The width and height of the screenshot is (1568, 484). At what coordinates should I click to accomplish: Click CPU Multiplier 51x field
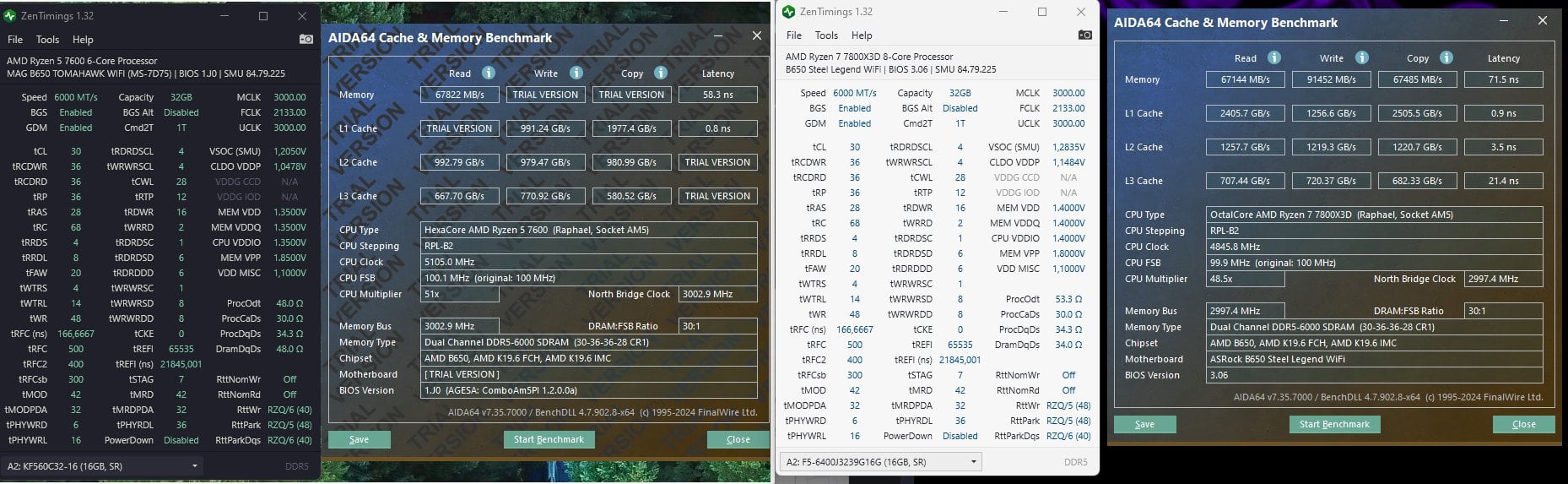coord(460,294)
